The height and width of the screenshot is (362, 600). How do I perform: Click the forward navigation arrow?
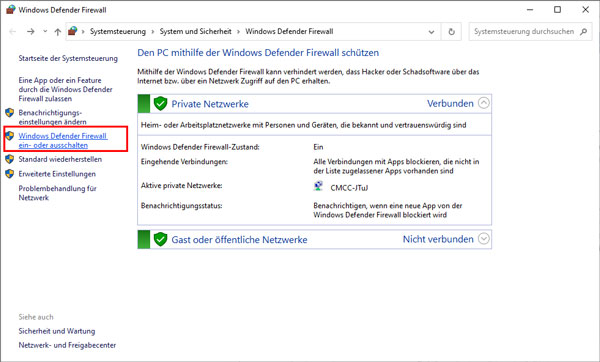coord(31,32)
